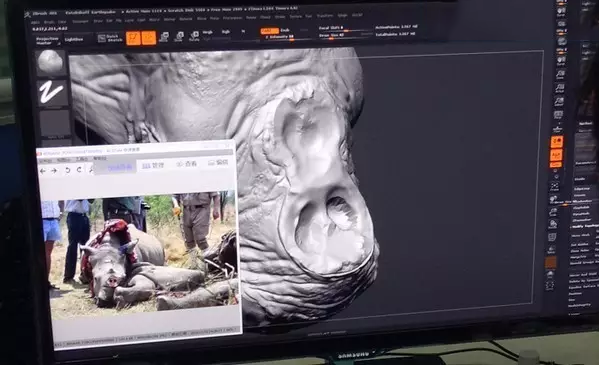The height and width of the screenshot is (365, 599).
Task: Open the stroke type selector
Action: 52,93
